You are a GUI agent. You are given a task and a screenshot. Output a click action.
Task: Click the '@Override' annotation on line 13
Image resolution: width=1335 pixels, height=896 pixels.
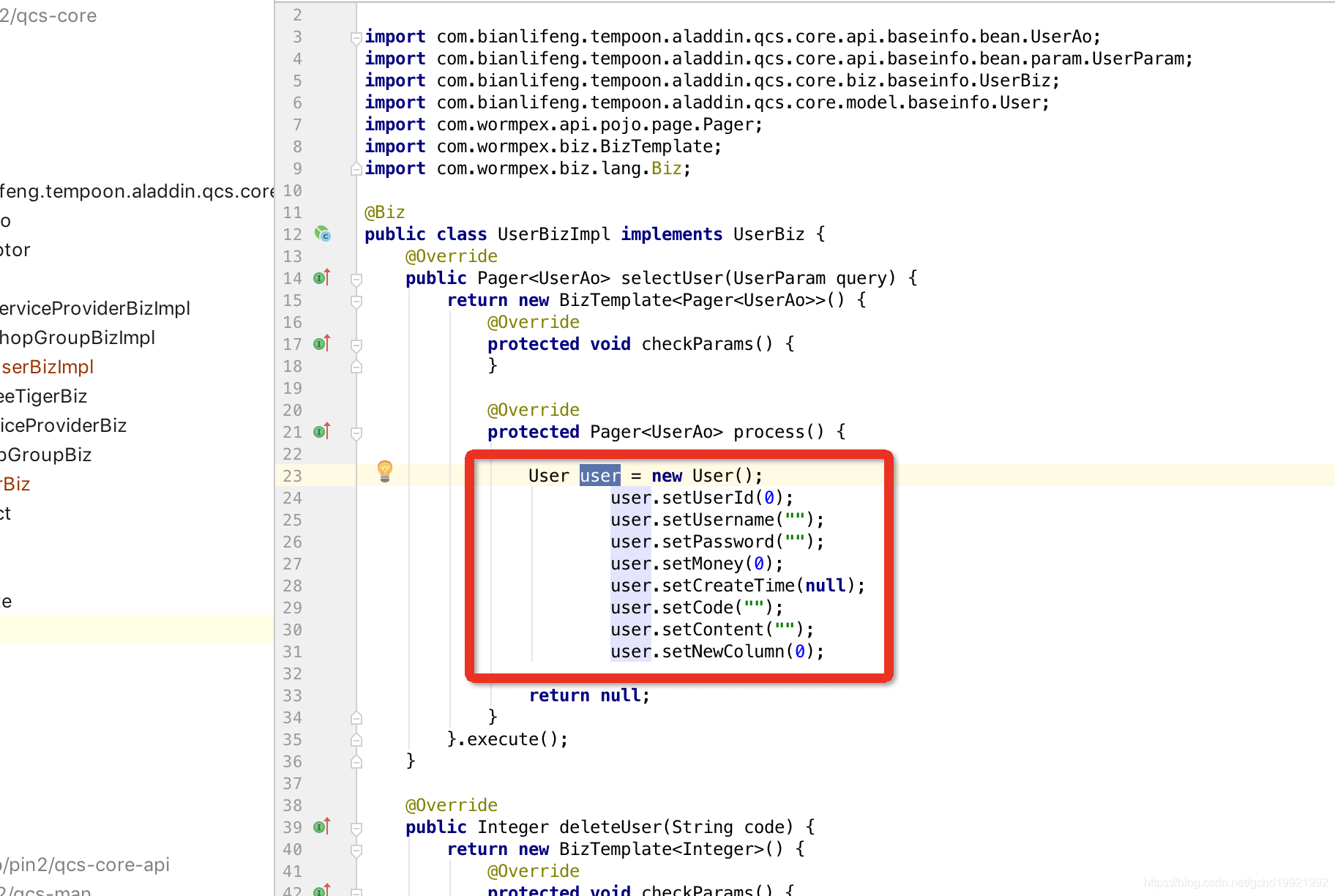point(452,256)
